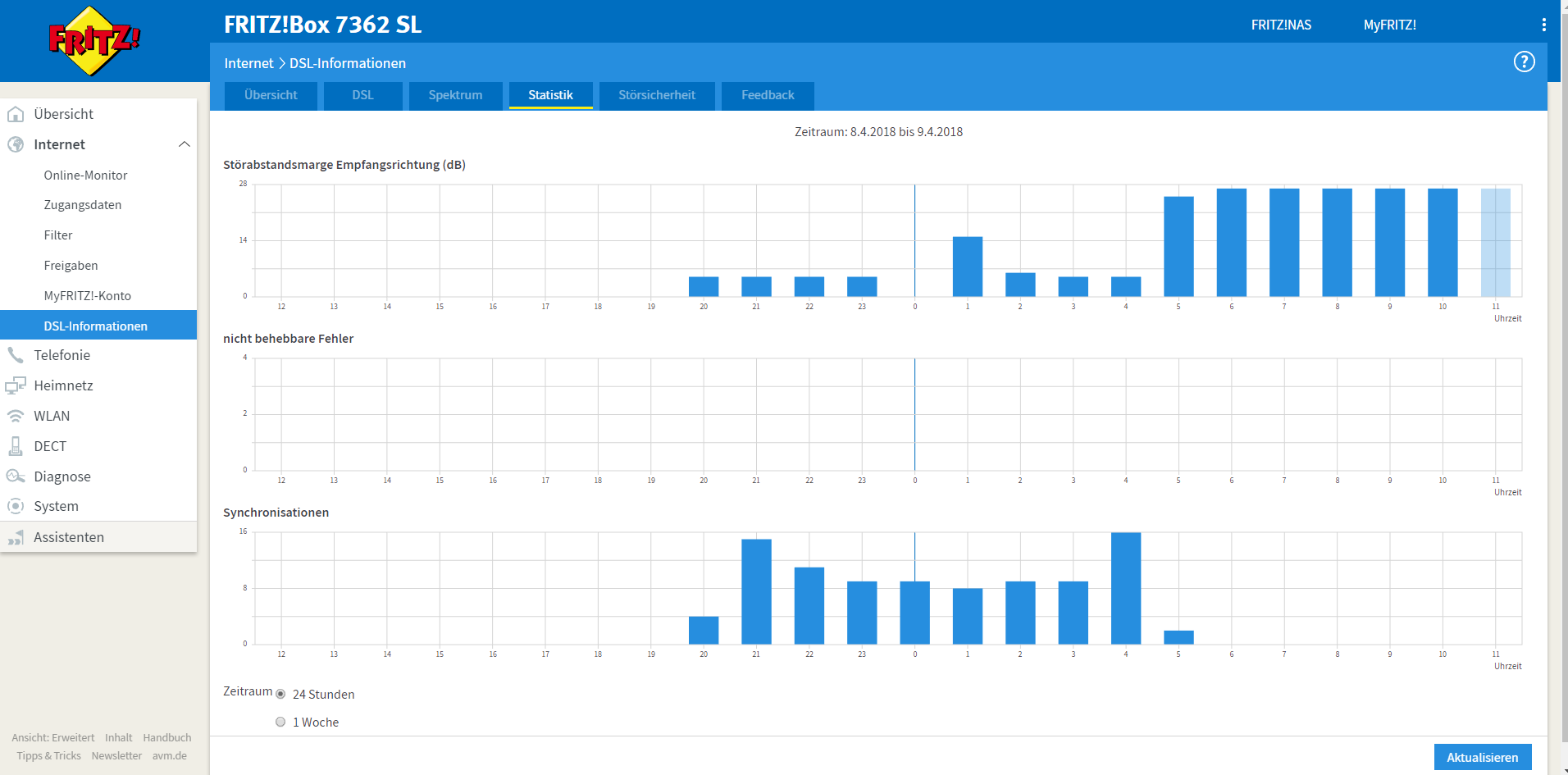Open the Feedback tab

pyautogui.click(x=768, y=95)
